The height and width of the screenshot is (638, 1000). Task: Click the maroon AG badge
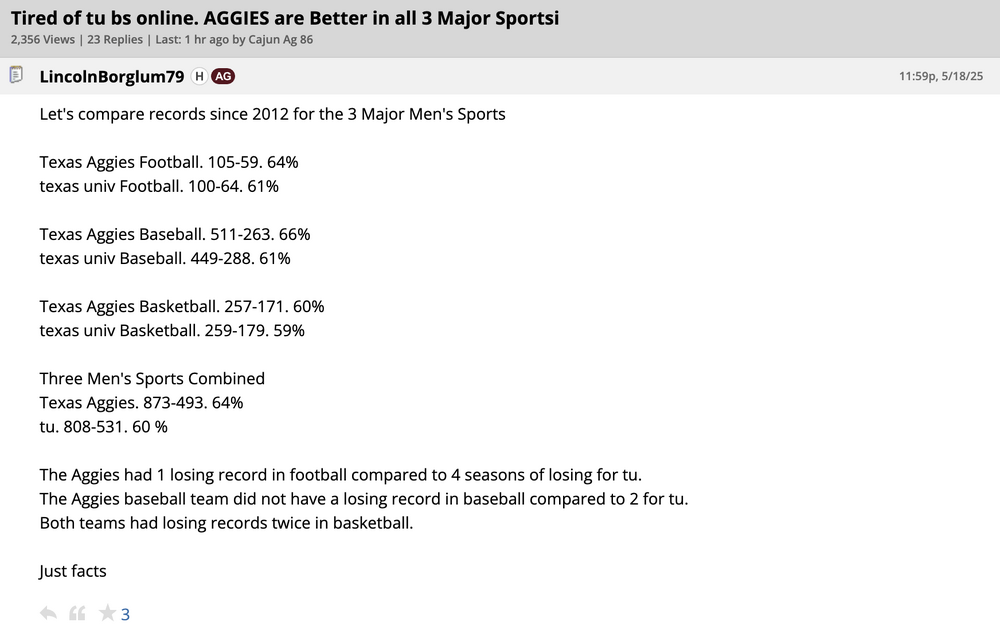click(x=223, y=76)
